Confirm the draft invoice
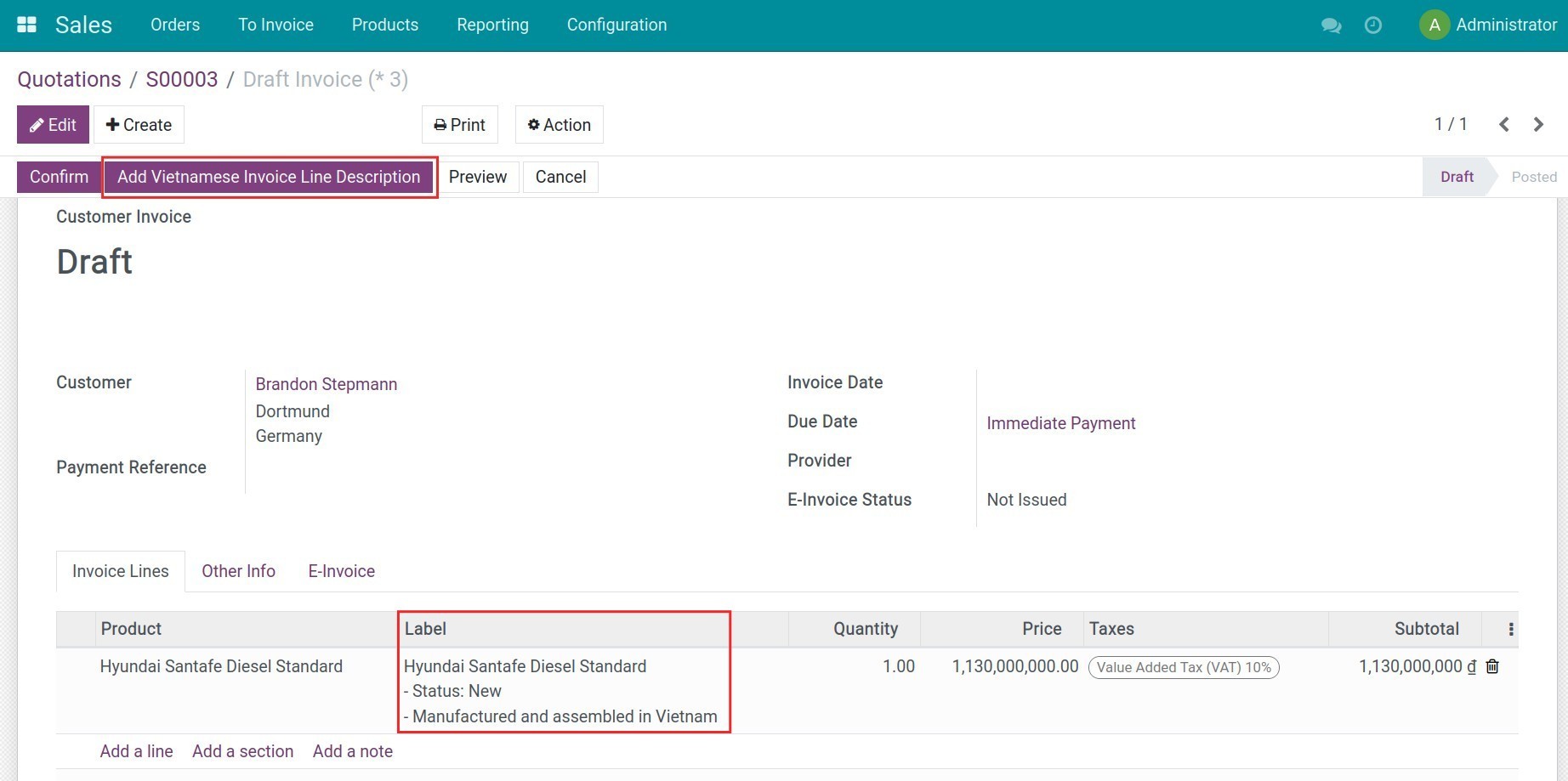Screen dimensions: 1568x781 point(58,177)
